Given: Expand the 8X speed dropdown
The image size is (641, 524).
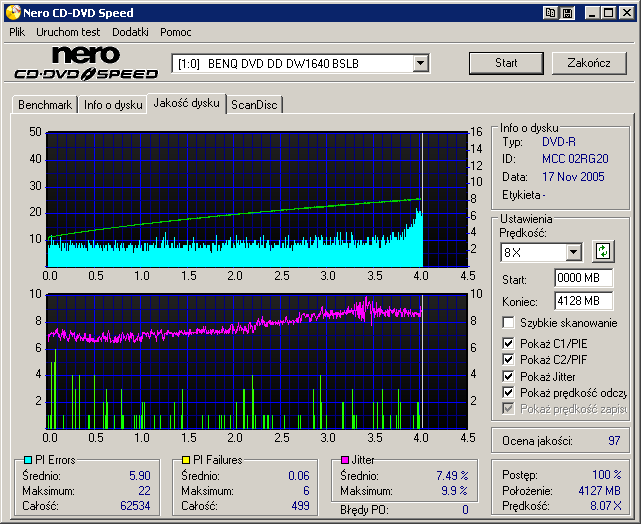Looking at the screenshot, I should [x=573, y=252].
